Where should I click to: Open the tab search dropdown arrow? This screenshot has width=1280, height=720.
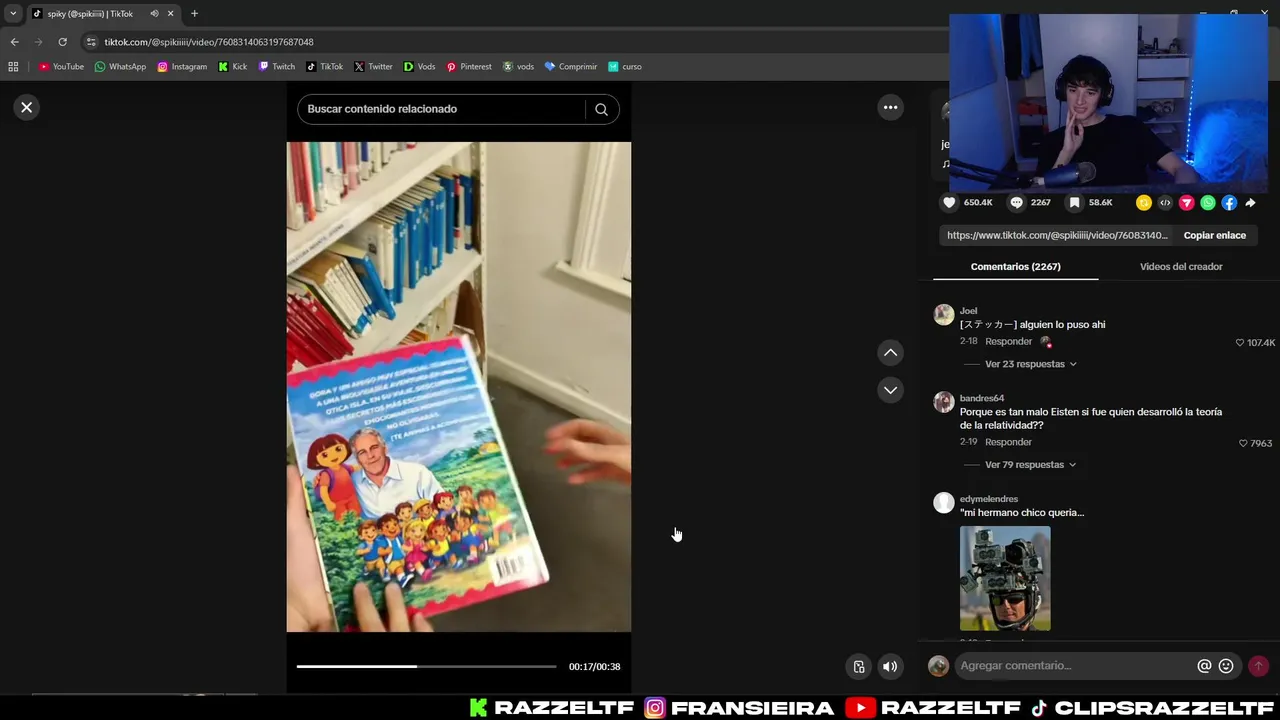(x=13, y=14)
